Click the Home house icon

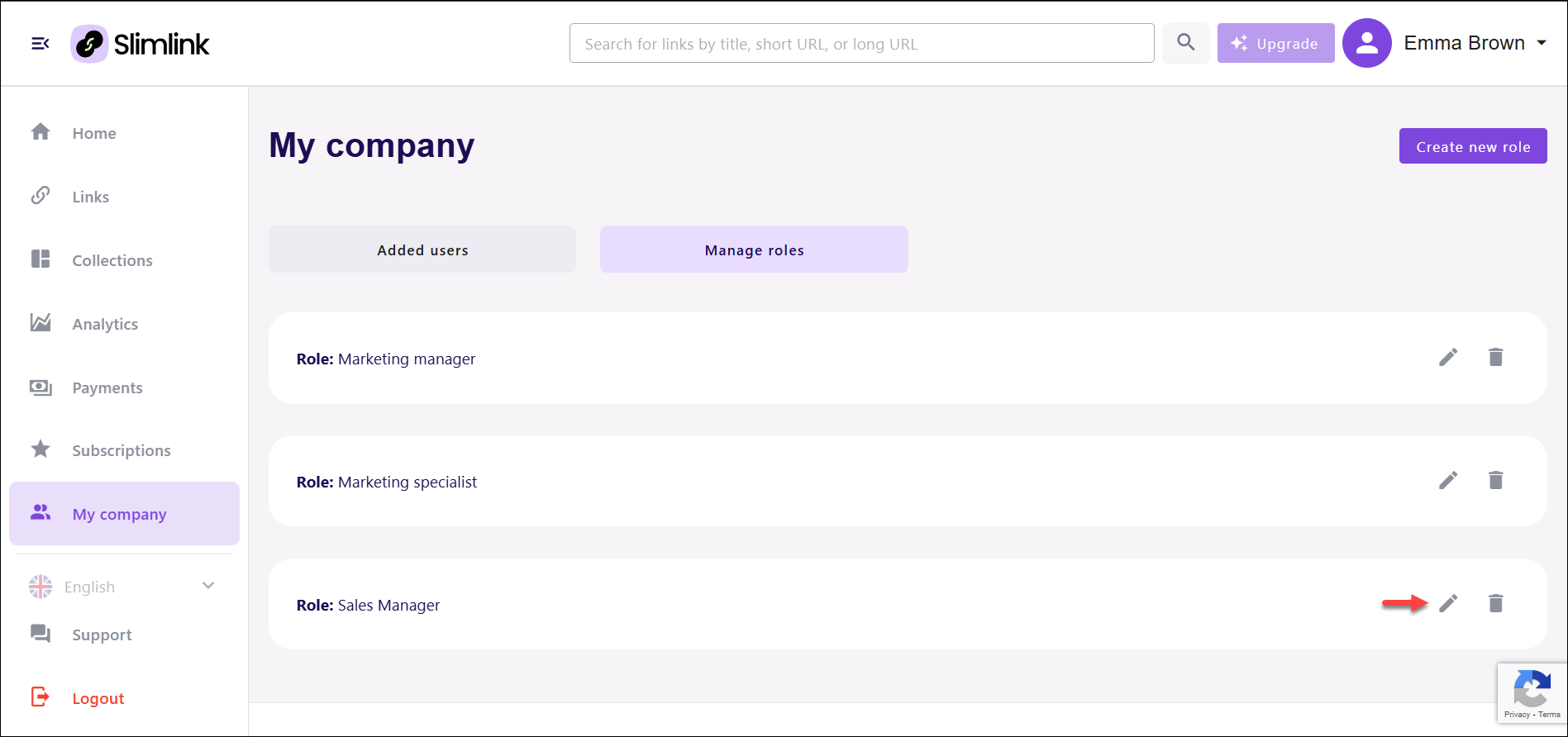click(x=41, y=131)
